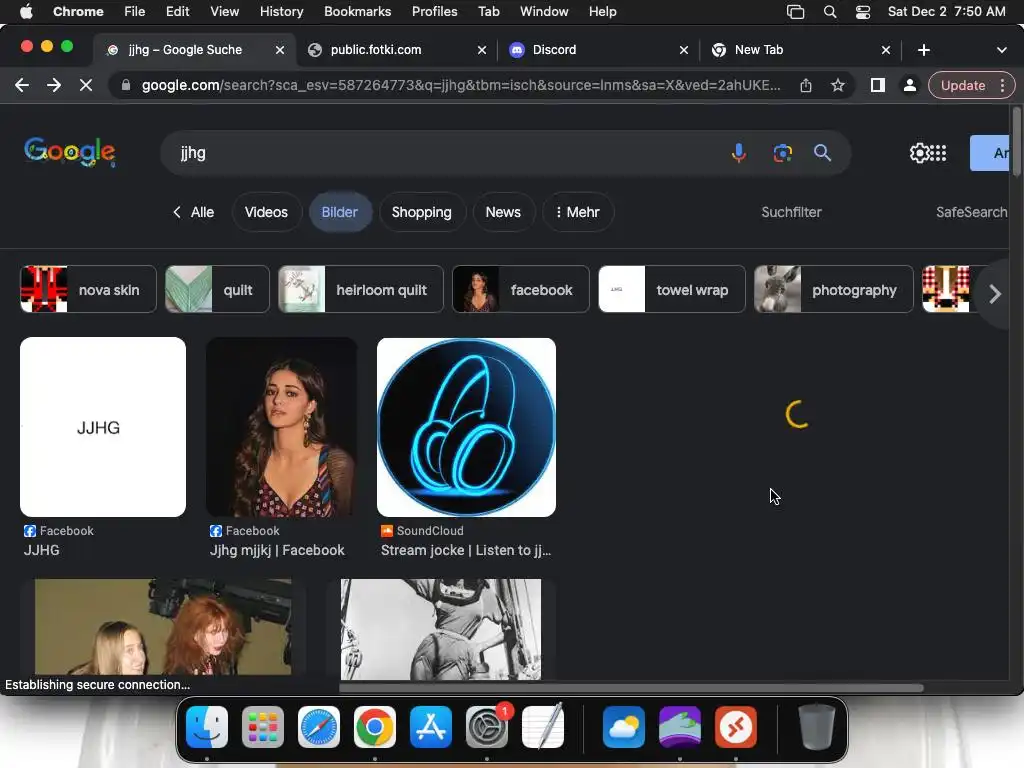Switch to Videos results
This screenshot has width=1024, height=768.
(x=266, y=212)
